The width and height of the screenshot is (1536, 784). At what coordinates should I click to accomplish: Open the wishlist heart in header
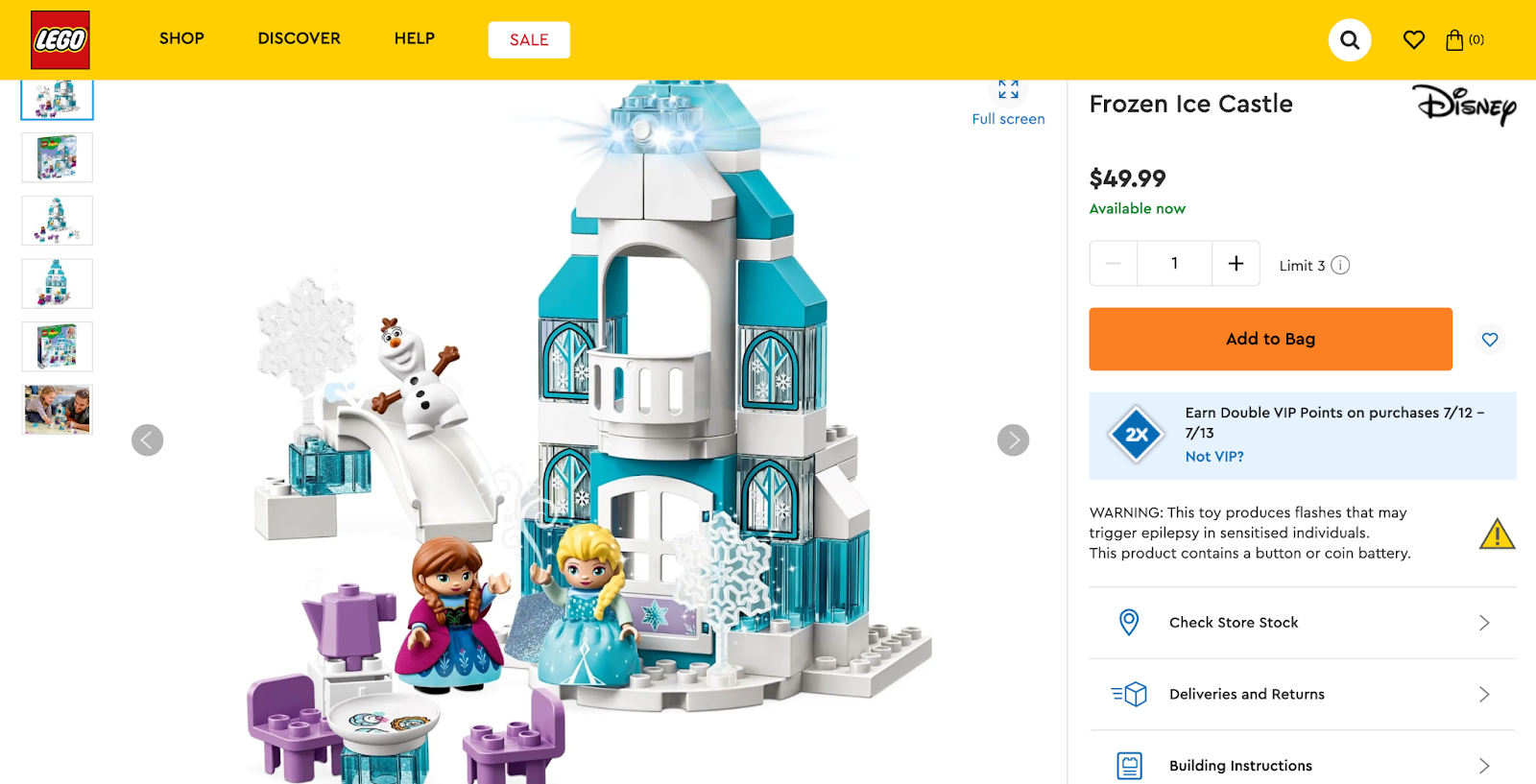pyautogui.click(x=1414, y=39)
